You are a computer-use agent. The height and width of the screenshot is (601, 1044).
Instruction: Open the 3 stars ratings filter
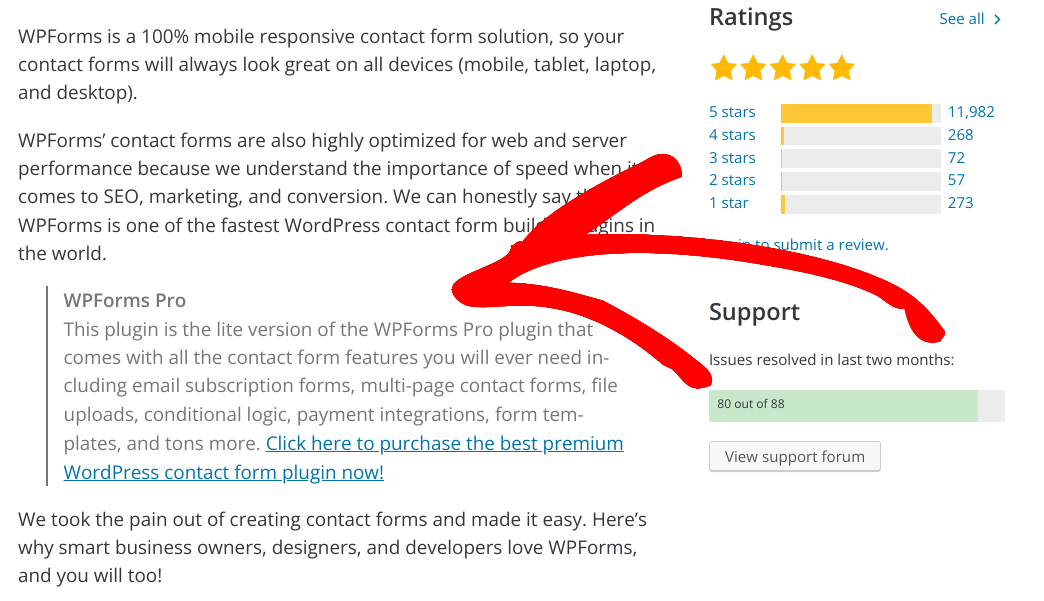[731, 157]
